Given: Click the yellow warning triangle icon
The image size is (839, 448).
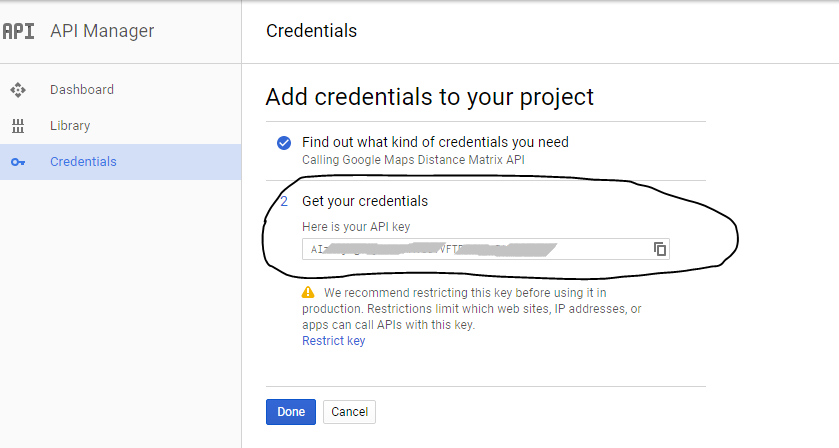Looking at the screenshot, I should pyautogui.click(x=308, y=292).
